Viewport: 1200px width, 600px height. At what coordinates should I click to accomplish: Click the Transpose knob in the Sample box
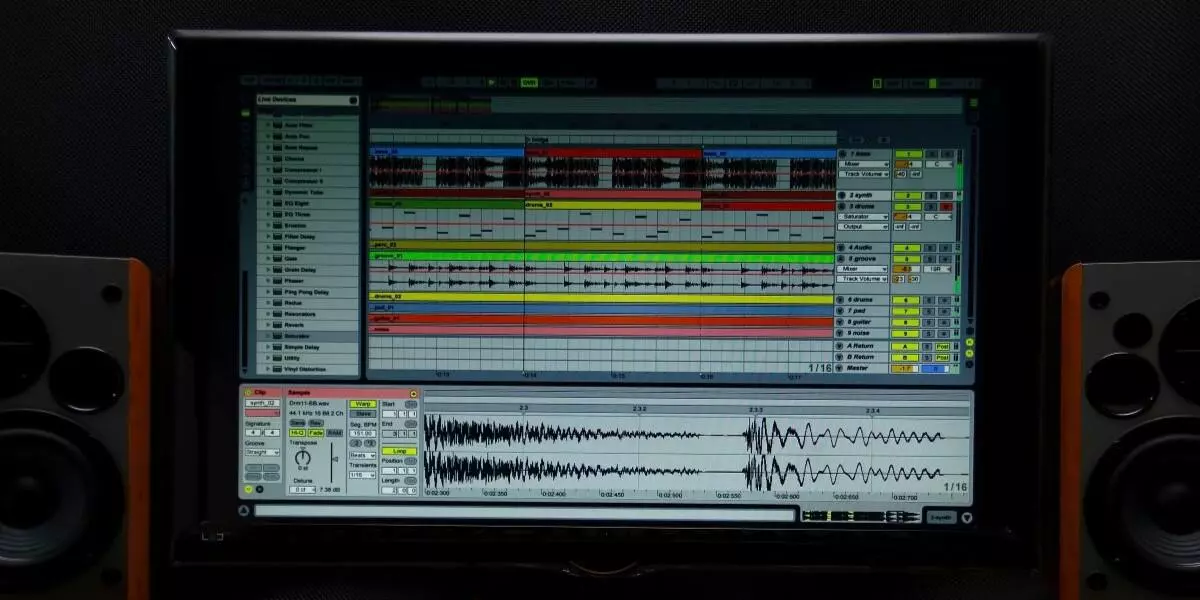pyautogui.click(x=303, y=457)
